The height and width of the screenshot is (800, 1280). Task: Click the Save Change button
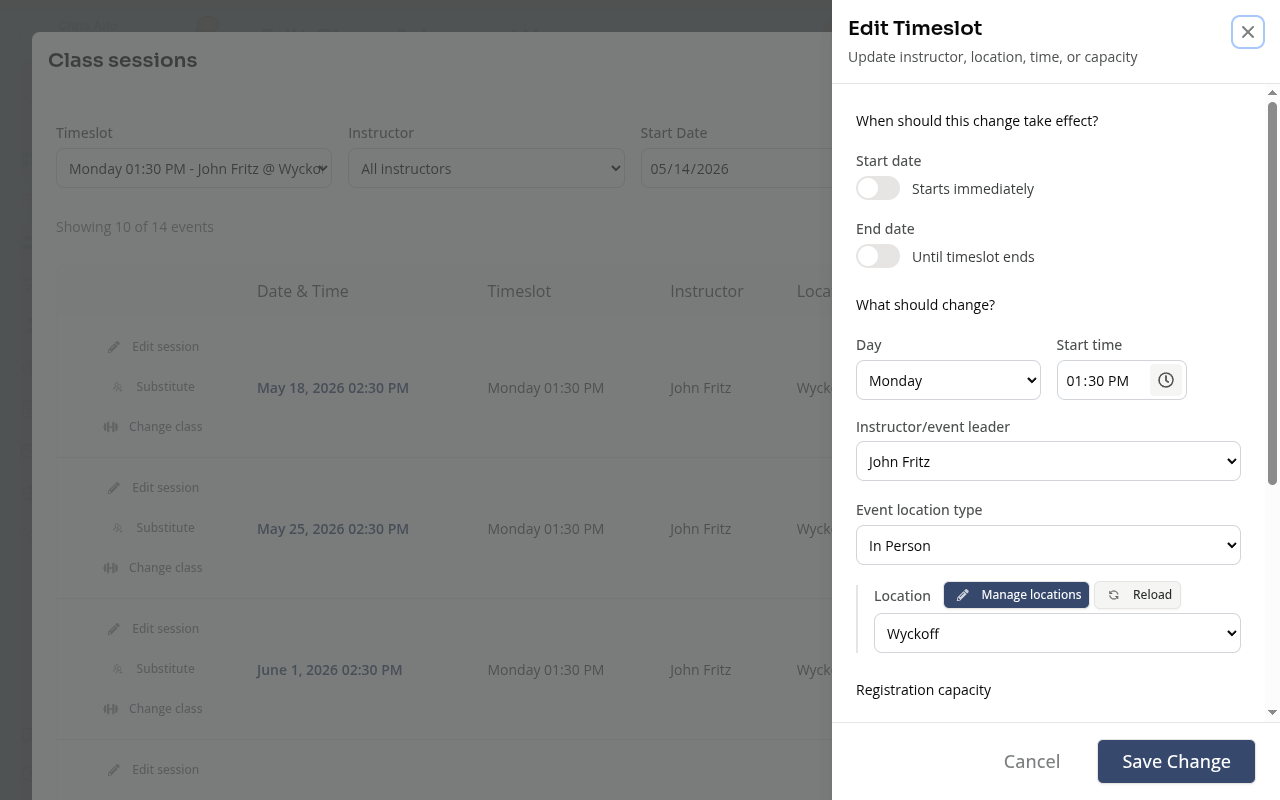(x=1176, y=761)
